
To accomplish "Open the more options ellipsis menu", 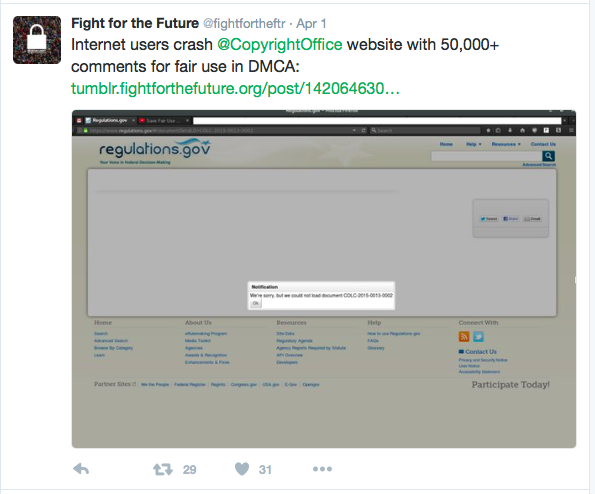I will [322, 469].
